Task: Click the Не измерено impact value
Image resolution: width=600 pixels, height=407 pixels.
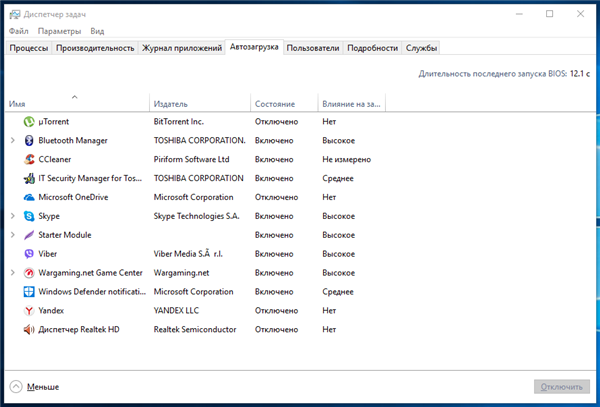Action: coord(347,160)
